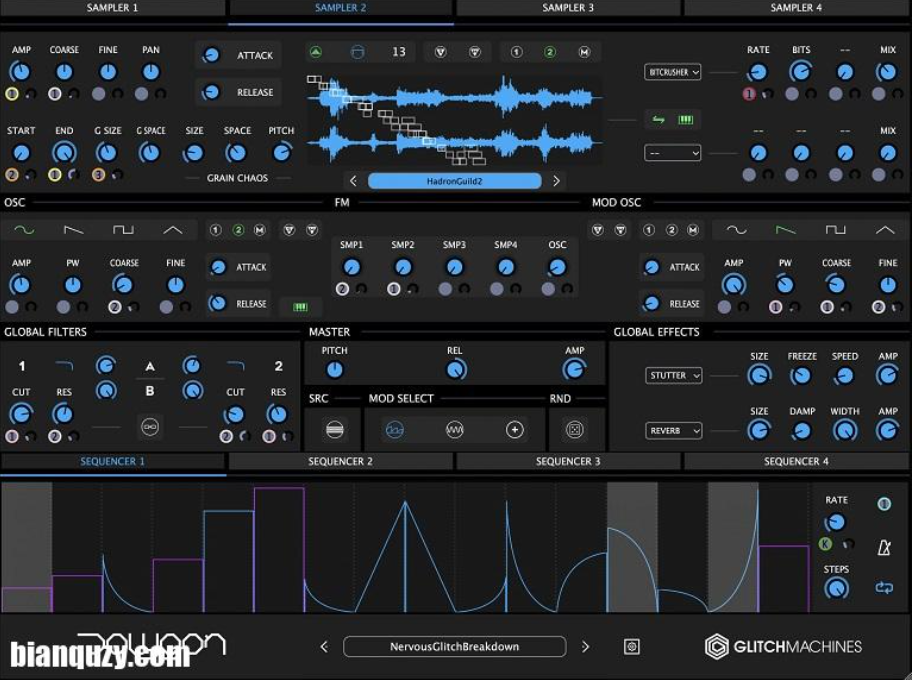Toggle OSC routing button 1
The width and height of the screenshot is (912, 680).
point(215,230)
